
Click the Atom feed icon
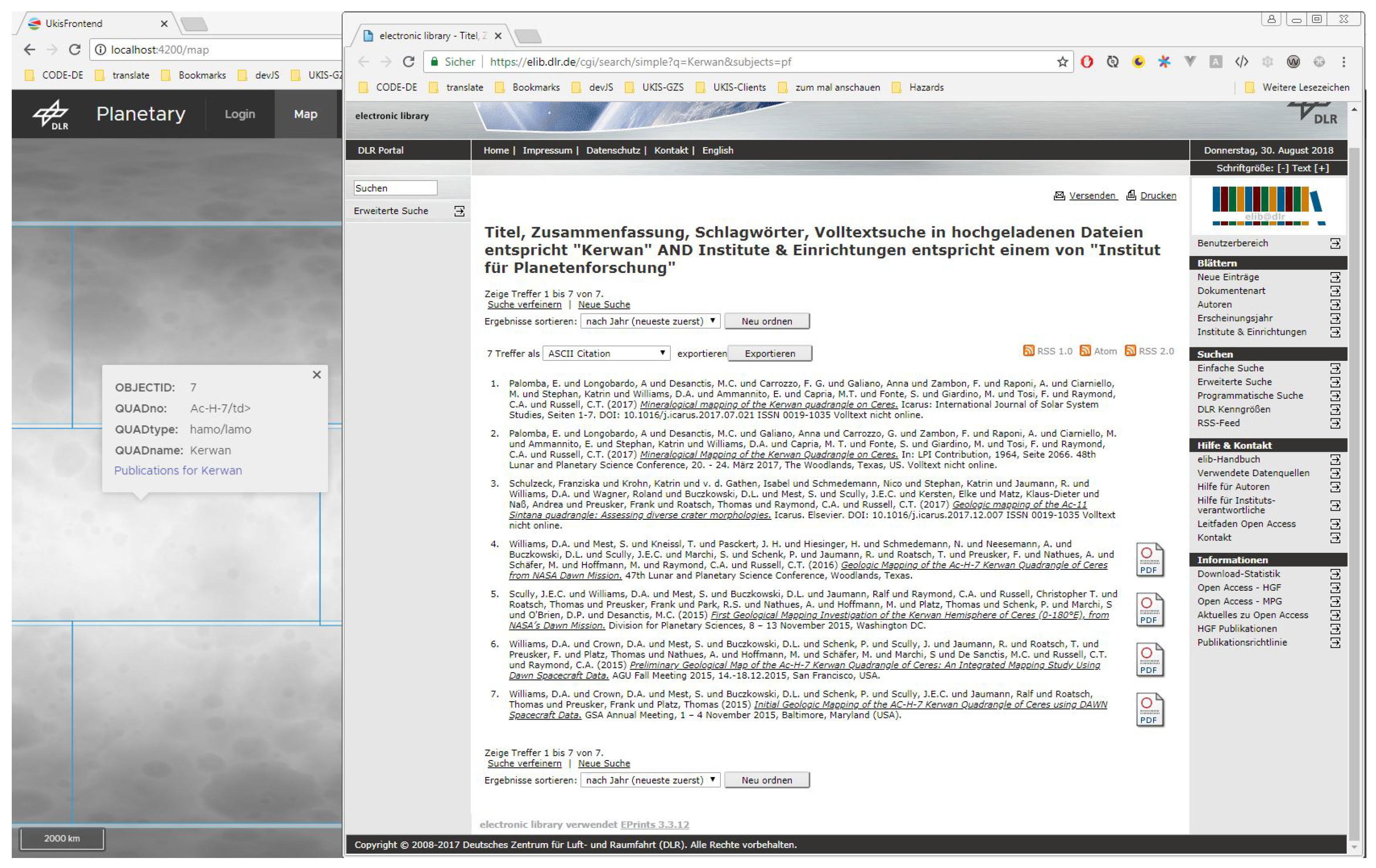(1085, 351)
